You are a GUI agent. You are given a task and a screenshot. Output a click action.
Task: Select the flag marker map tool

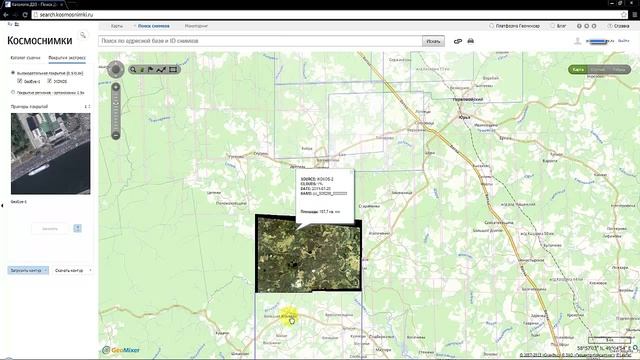pyautogui.click(x=151, y=70)
